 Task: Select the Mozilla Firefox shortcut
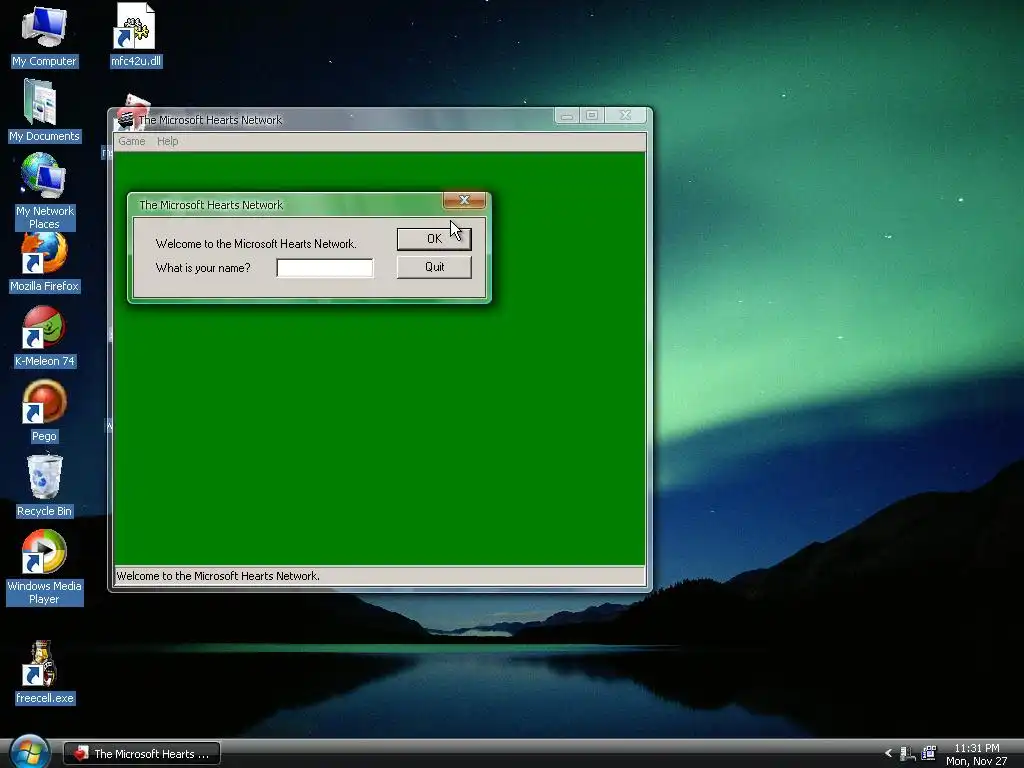coord(44,264)
